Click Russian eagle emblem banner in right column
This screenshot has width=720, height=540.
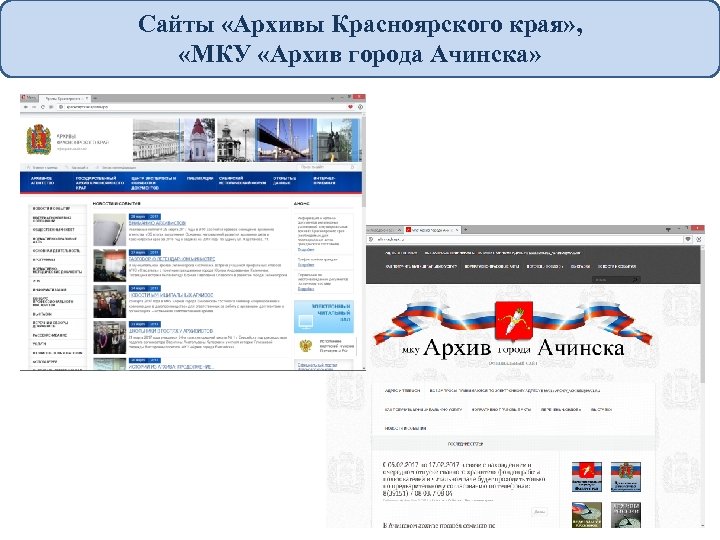click(x=305, y=345)
